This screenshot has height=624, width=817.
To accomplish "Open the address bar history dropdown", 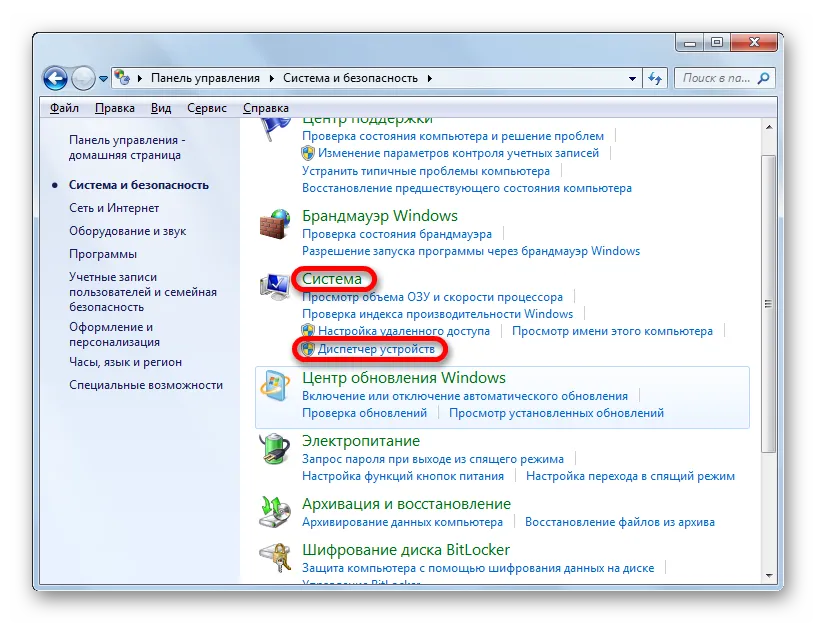I will coord(632,79).
